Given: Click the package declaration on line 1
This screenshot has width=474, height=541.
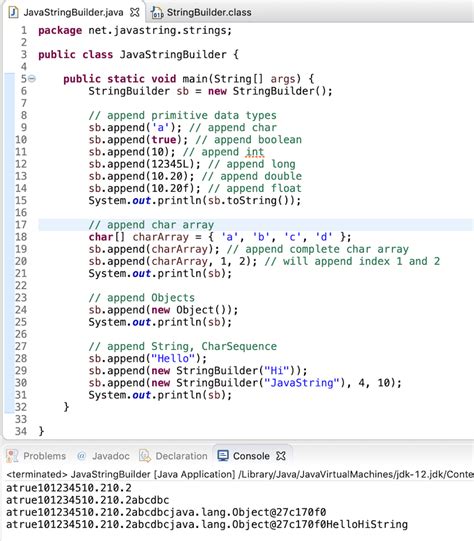Looking at the screenshot, I should [135, 30].
